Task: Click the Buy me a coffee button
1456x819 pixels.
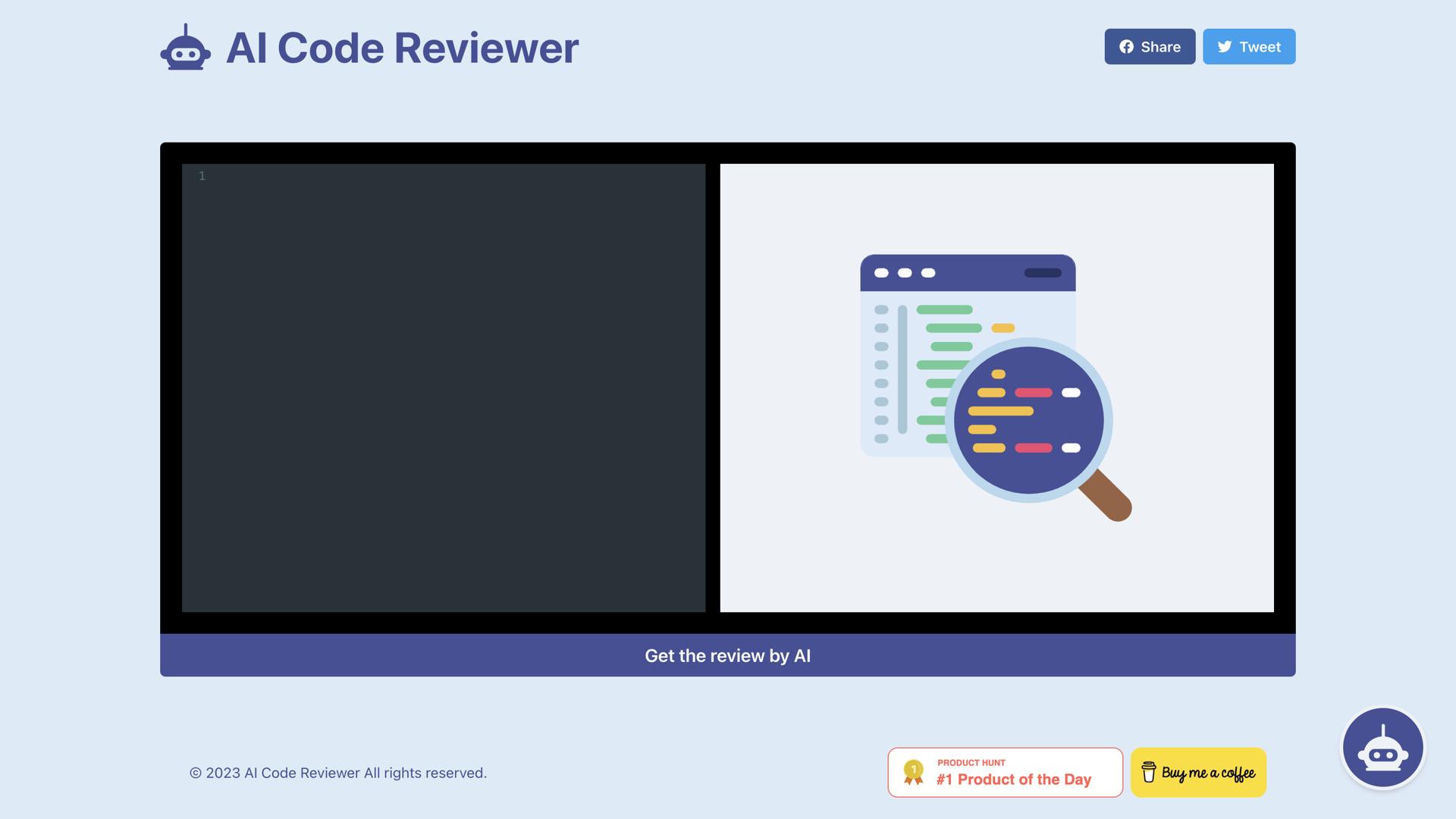Action: (x=1198, y=773)
